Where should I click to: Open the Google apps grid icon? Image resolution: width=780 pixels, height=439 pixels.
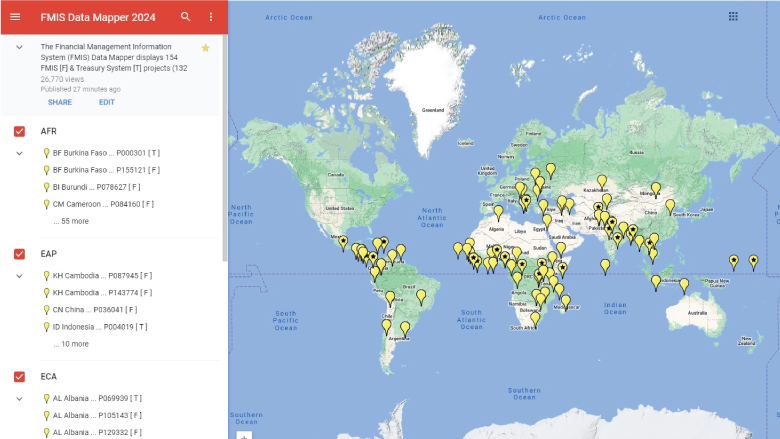pyautogui.click(x=733, y=16)
